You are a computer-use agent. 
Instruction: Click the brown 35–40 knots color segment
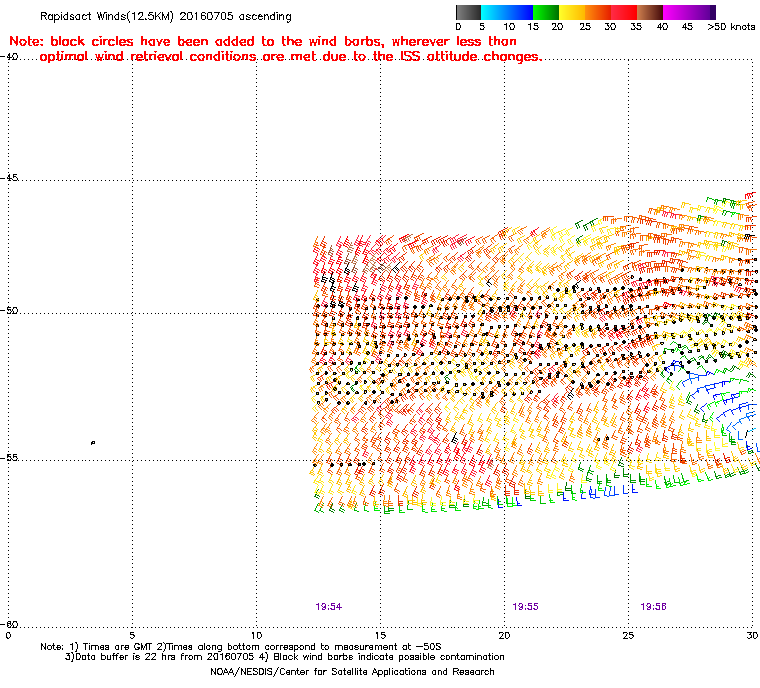click(x=650, y=12)
